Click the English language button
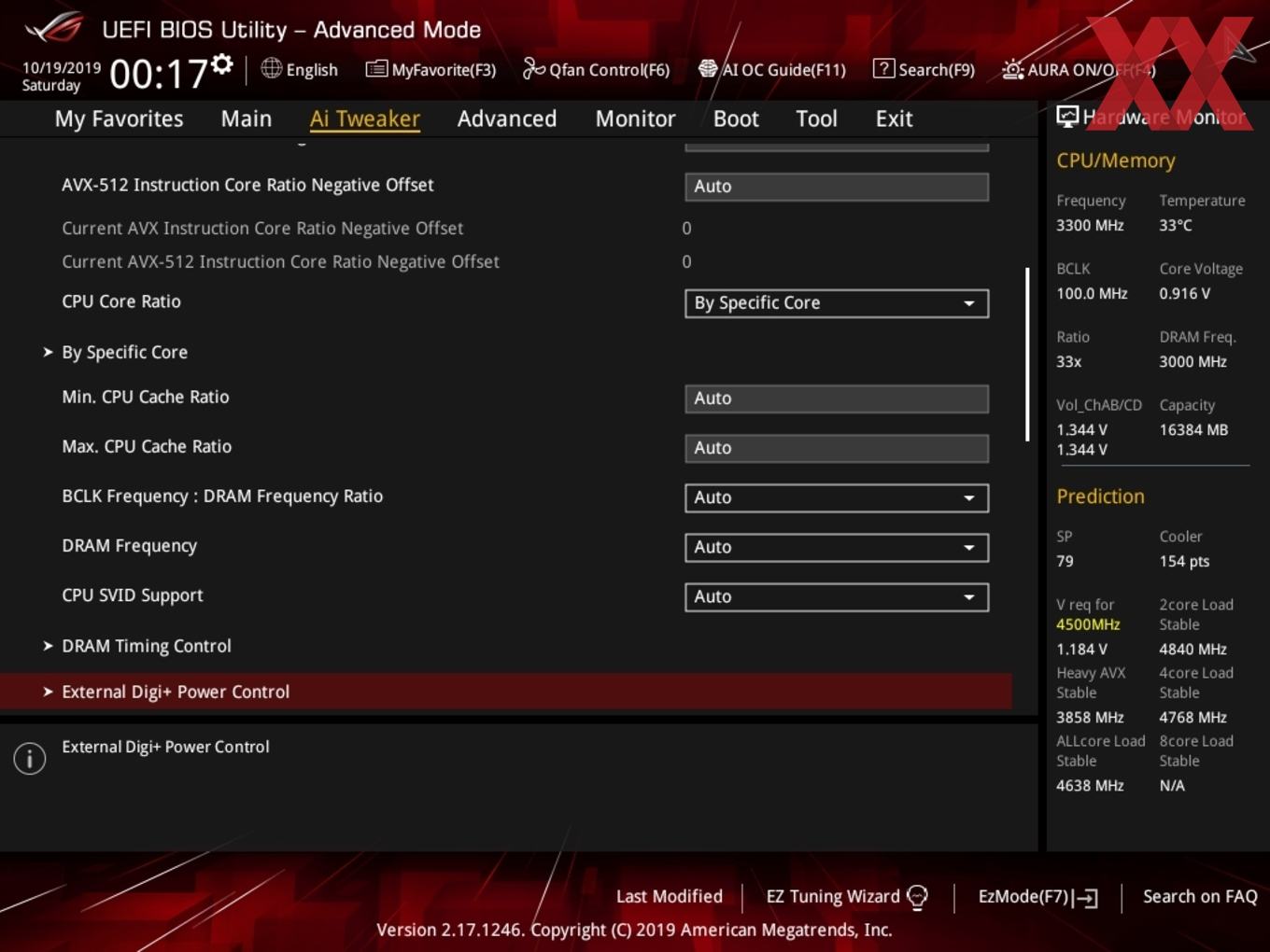 (x=300, y=69)
